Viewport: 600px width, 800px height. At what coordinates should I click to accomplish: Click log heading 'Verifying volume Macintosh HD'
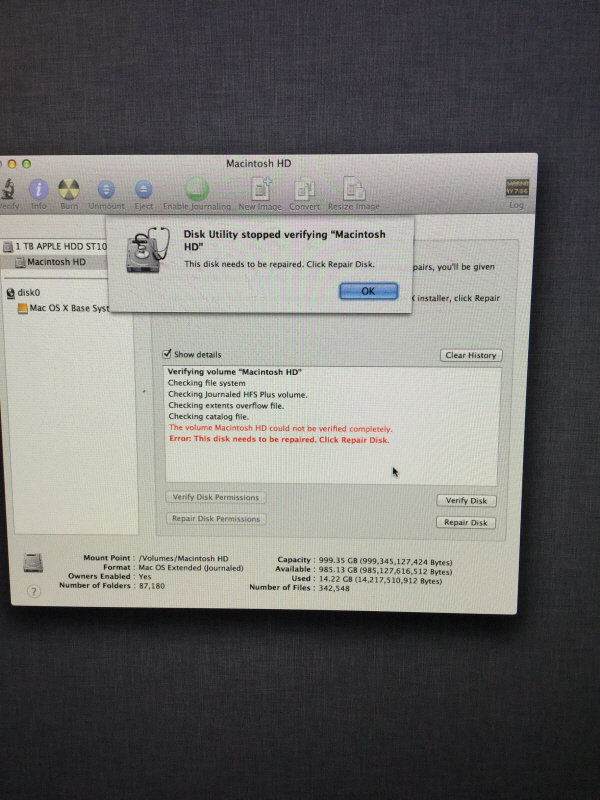235,372
